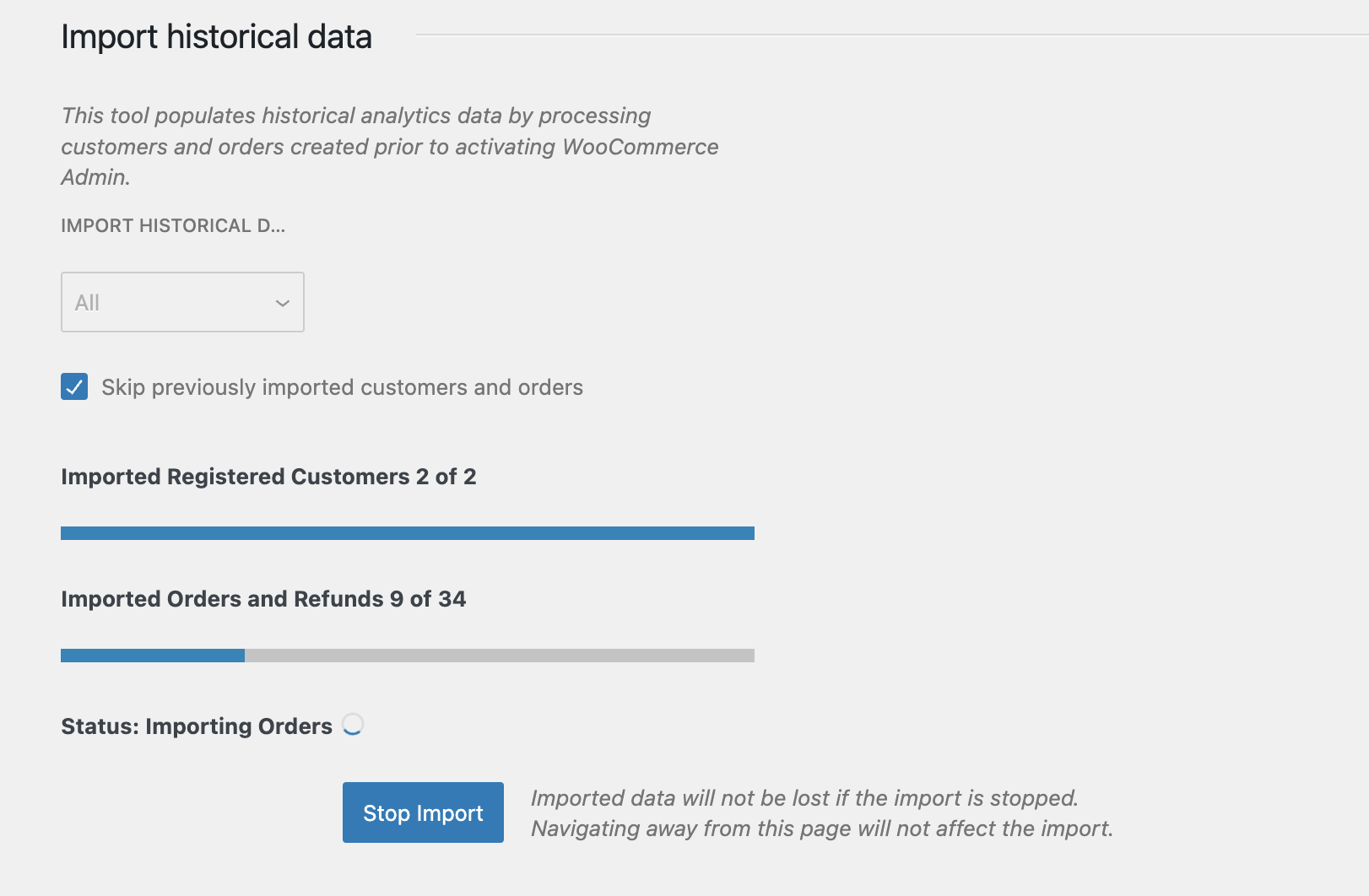The height and width of the screenshot is (896, 1369).
Task: Click "Imported Registered Customers 2 of 2" text
Action: (x=268, y=477)
